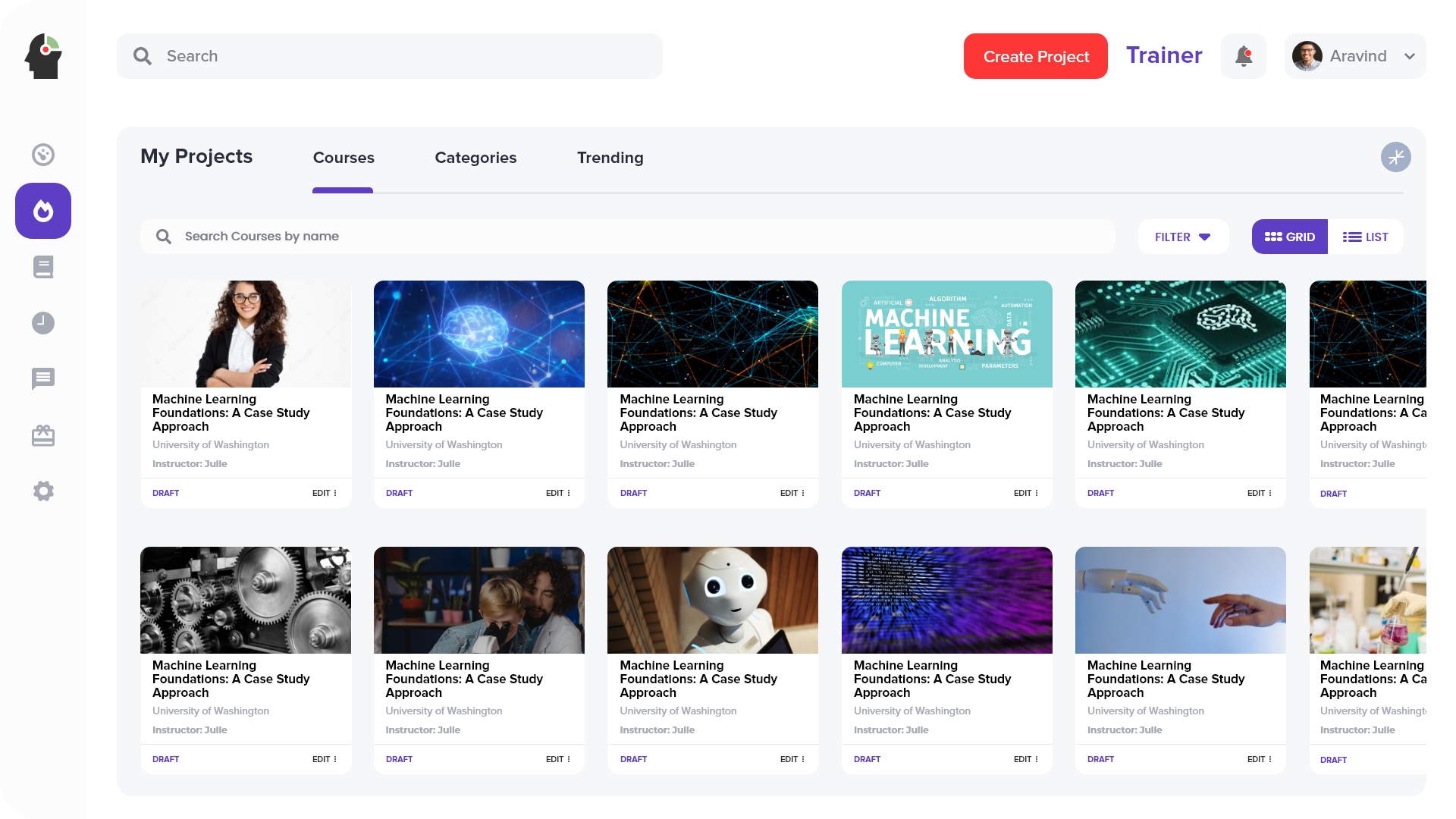Click the Create Project button

coord(1035,56)
